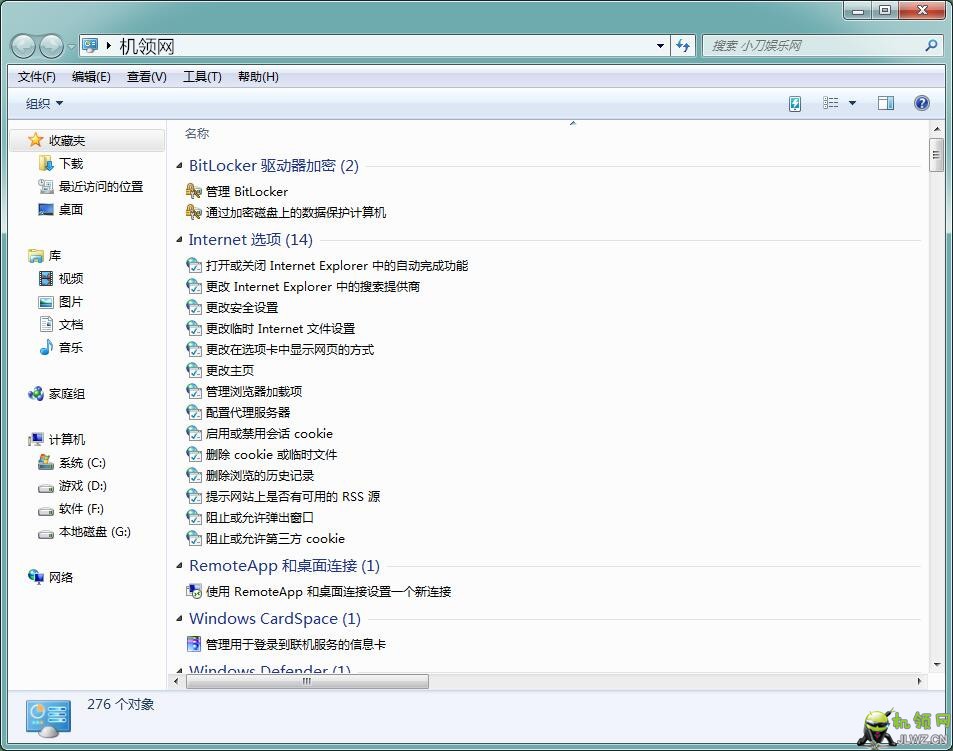Open the 帮助(H) menu

[x=258, y=77]
